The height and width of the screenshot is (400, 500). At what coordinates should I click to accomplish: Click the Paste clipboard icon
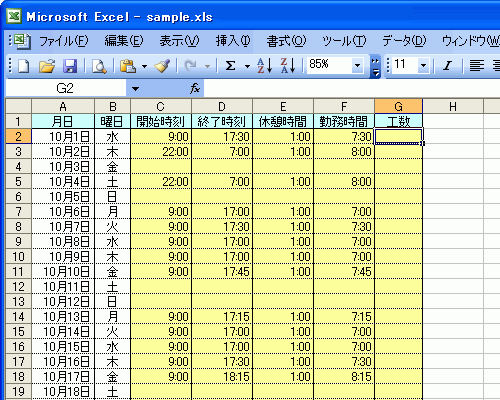tap(128, 66)
